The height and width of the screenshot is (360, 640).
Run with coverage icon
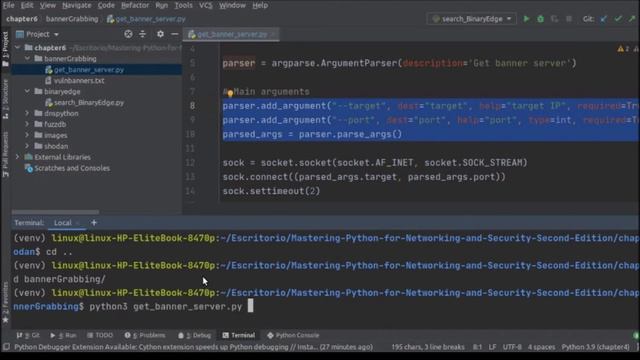pyautogui.click(x=554, y=19)
